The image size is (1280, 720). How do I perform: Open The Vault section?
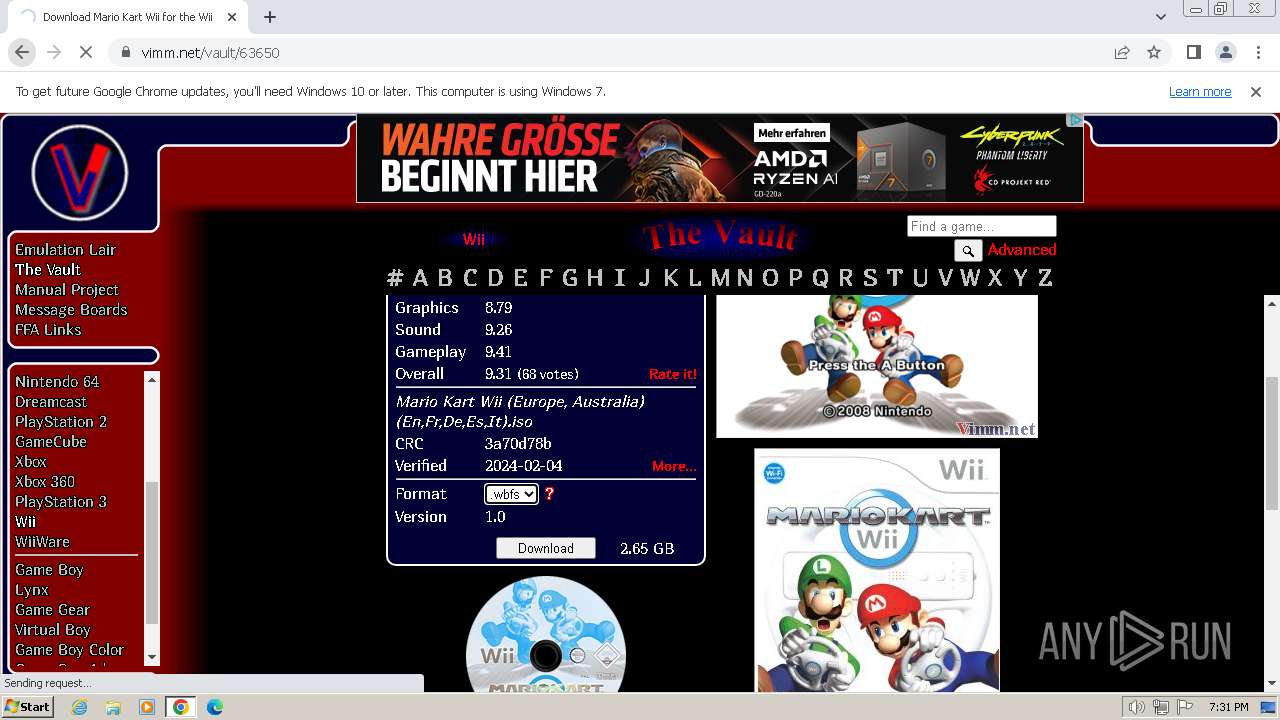48,270
